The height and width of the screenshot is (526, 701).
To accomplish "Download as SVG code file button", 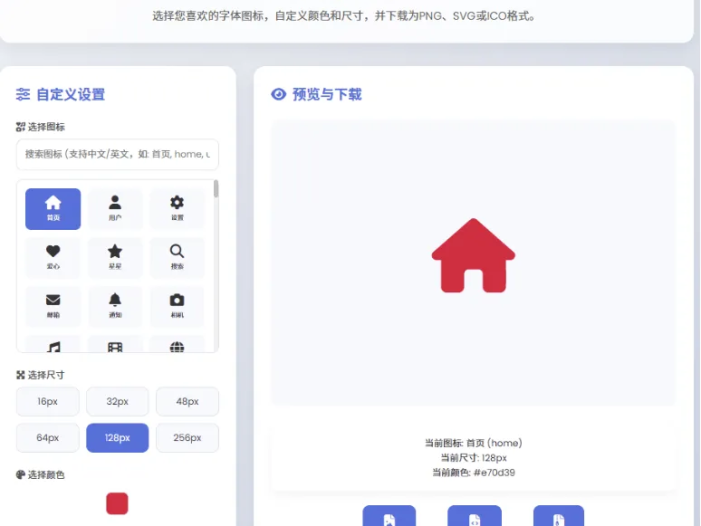I will (x=474, y=516).
